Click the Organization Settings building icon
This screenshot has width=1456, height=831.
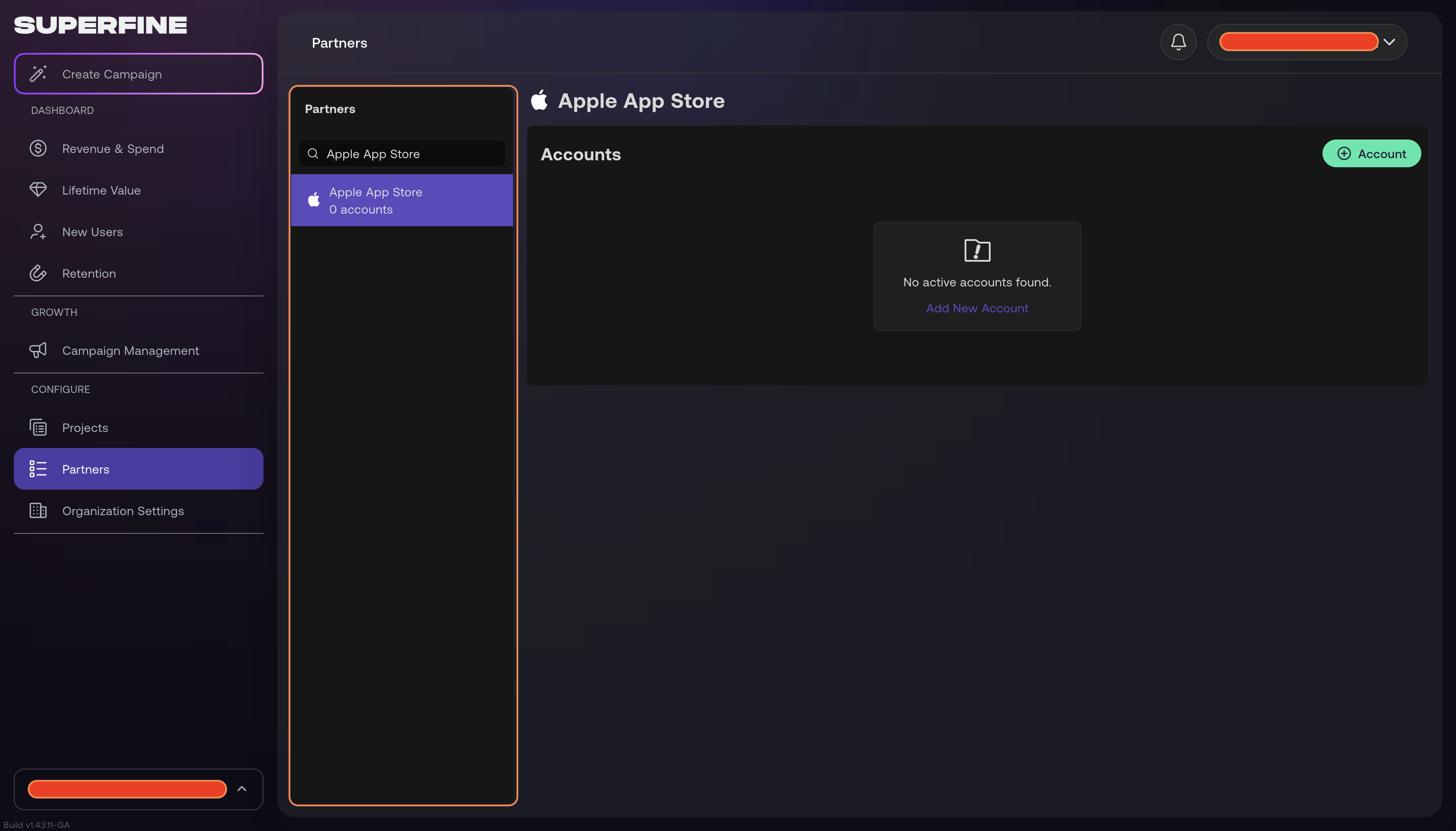38,511
